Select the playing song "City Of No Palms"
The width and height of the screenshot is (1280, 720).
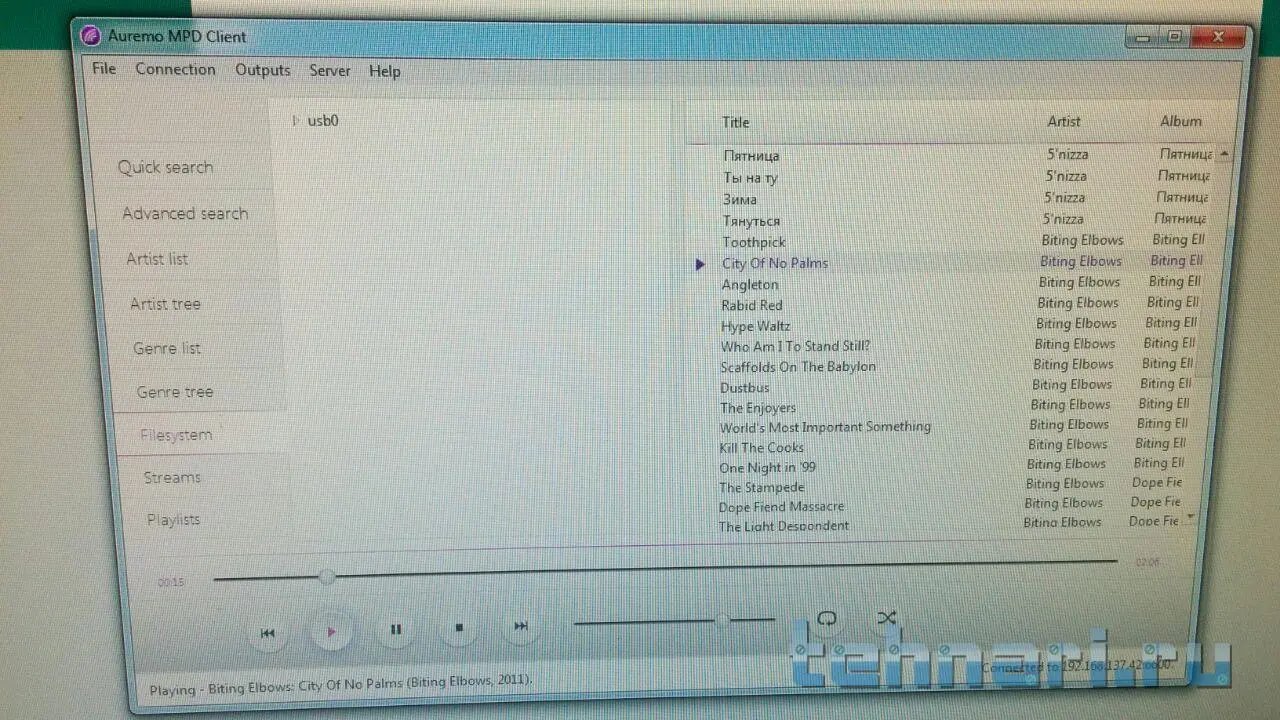click(775, 263)
